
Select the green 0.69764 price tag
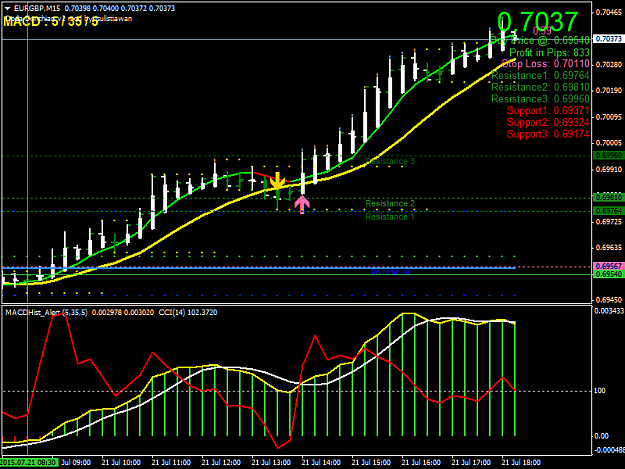[608, 210]
